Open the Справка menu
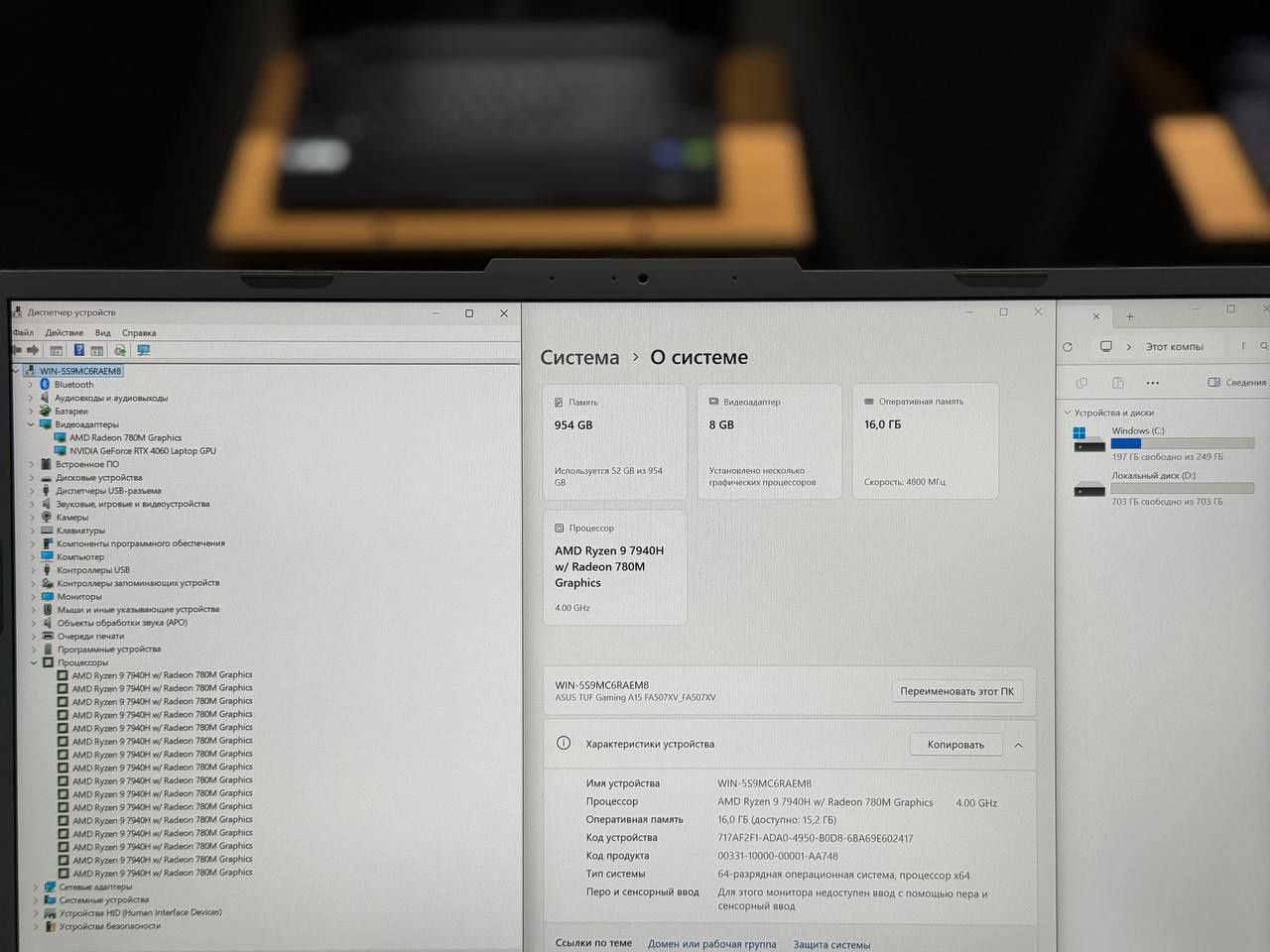 [139, 332]
